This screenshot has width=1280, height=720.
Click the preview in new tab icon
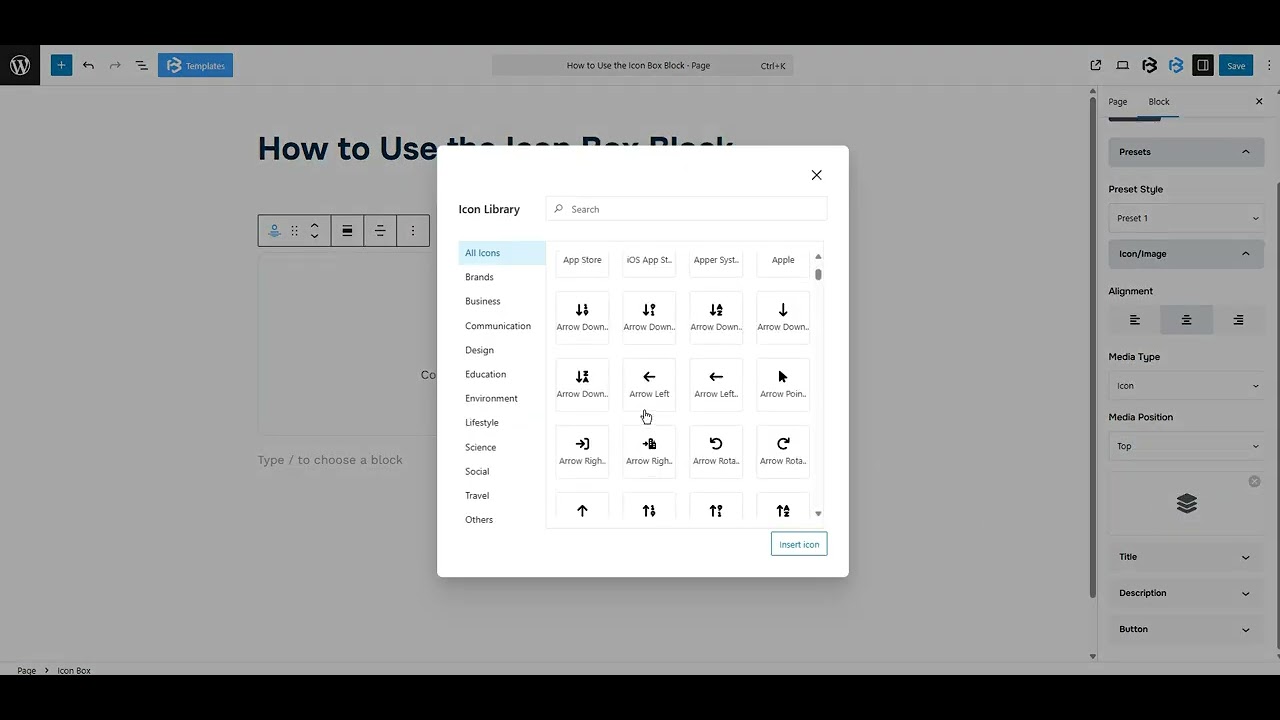pos(1096,65)
